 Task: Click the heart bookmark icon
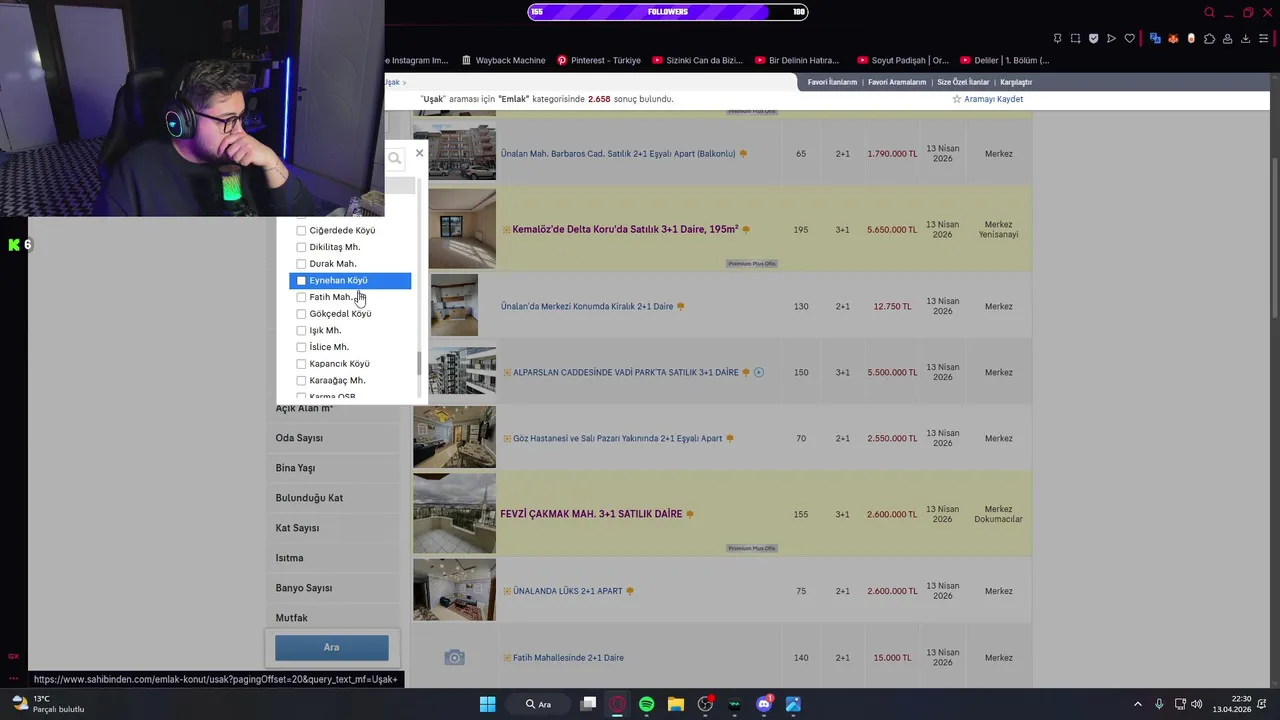coord(1129,39)
